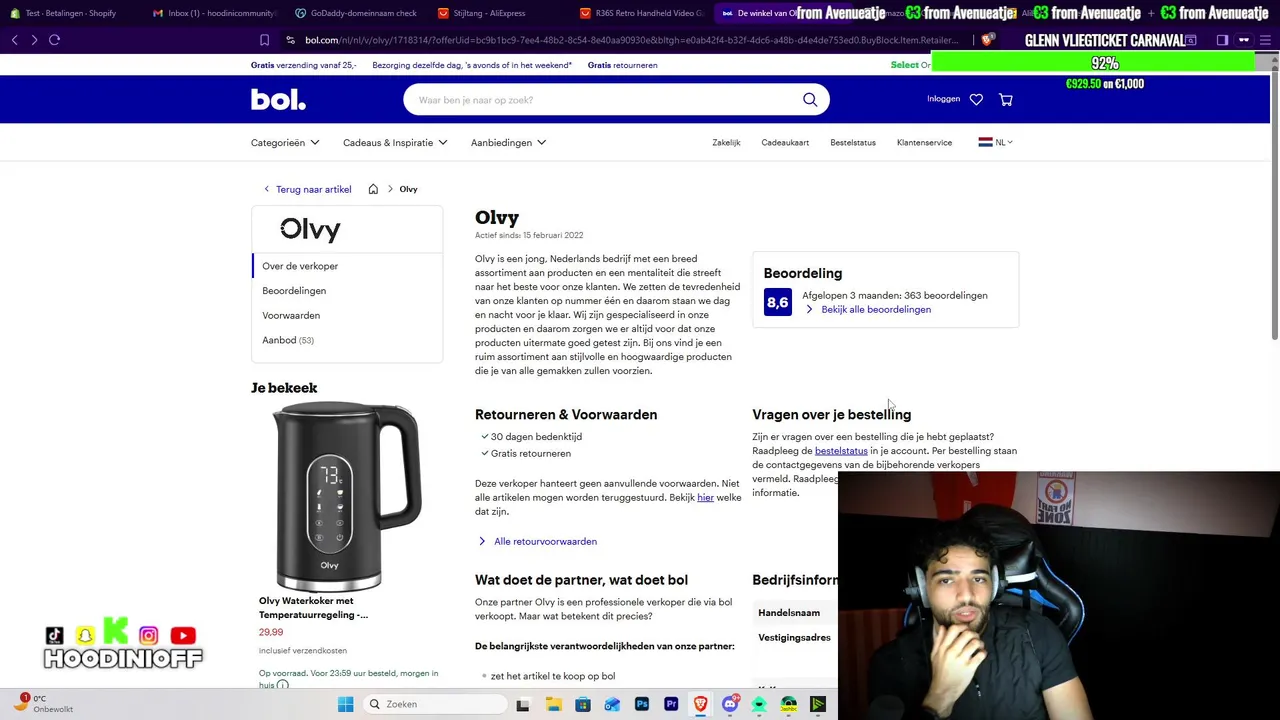Open Photoshop from taskbar
Screen dimensions: 1280x720
tap(642, 704)
